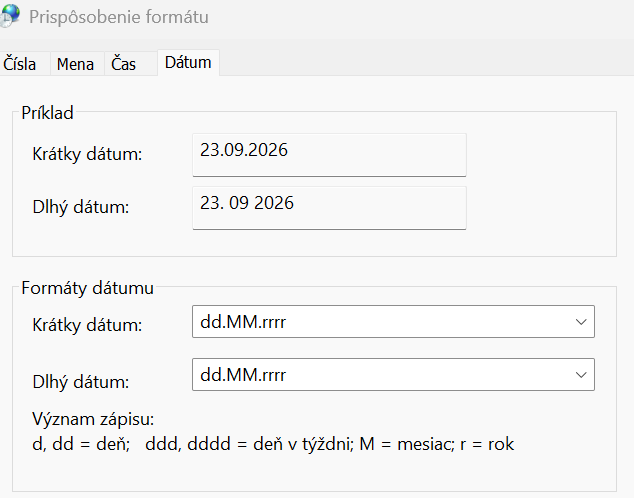Click the Dátum tab
This screenshot has height=498, width=634.
click(188, 63)
